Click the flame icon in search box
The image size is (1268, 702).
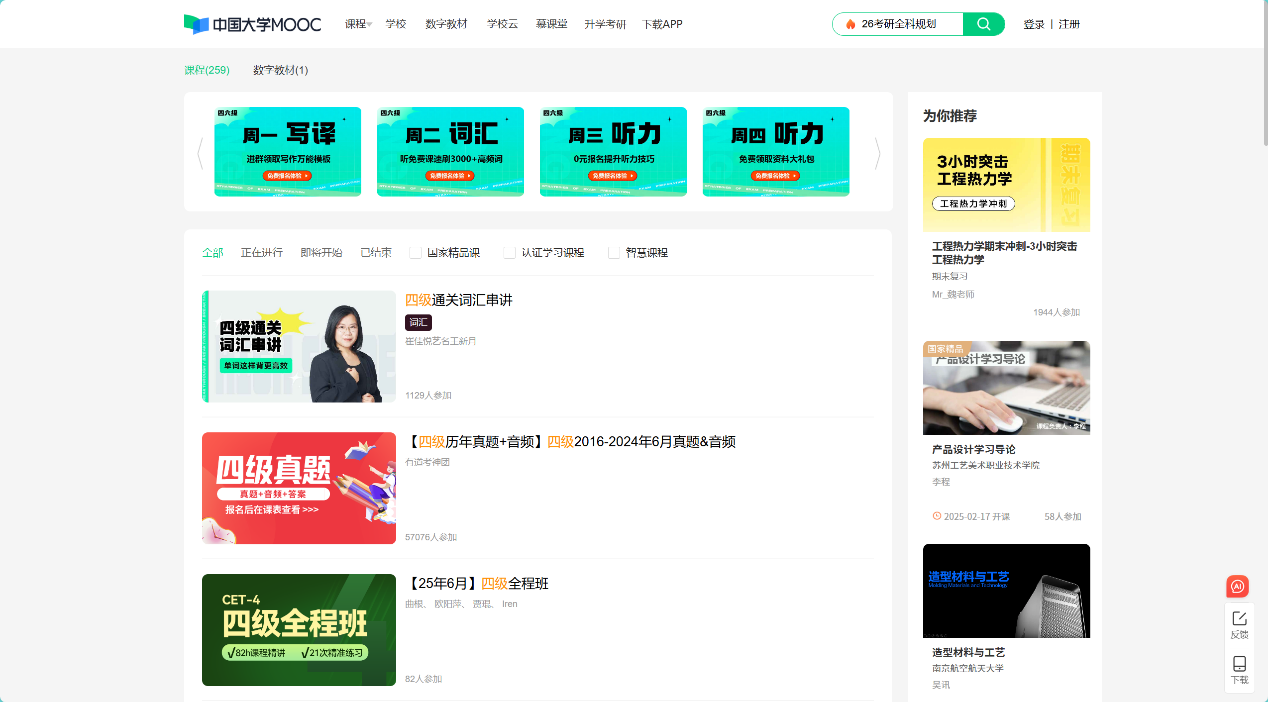coord(850,24)
